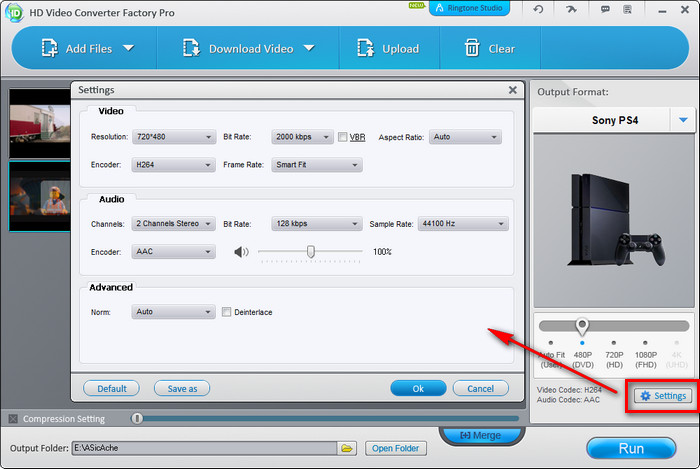The image size is (700, 469).
Task: Click the volume slider handle
Action: (x=311, y=252)
